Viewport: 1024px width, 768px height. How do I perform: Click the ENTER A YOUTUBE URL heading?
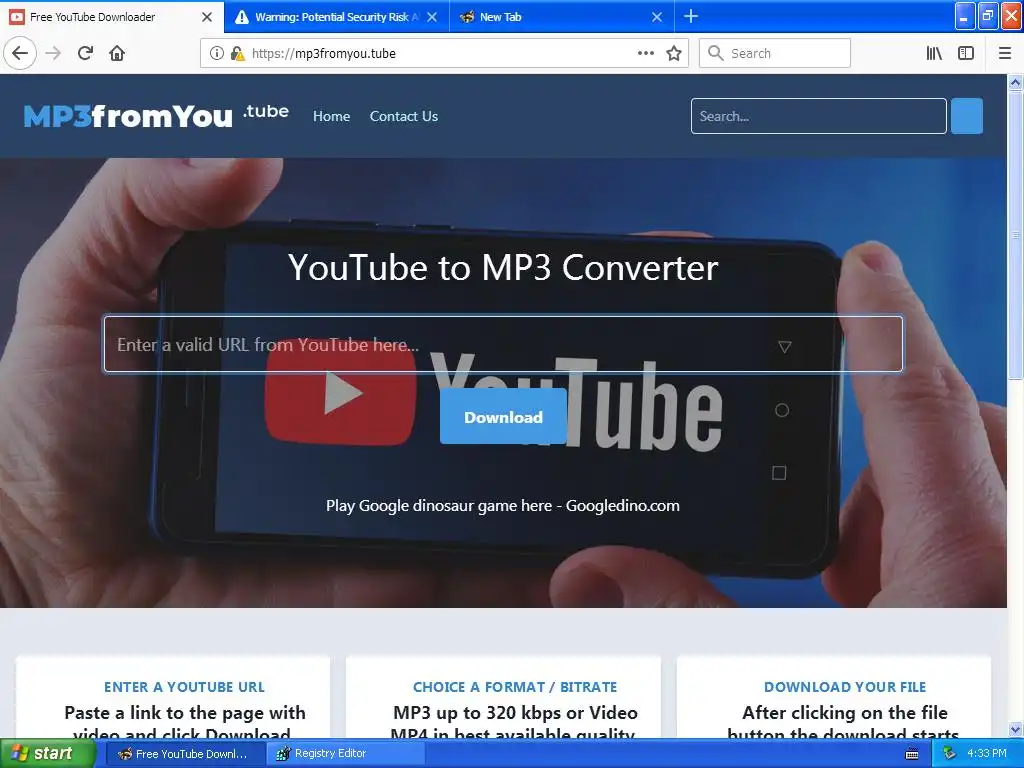(184, 687)
